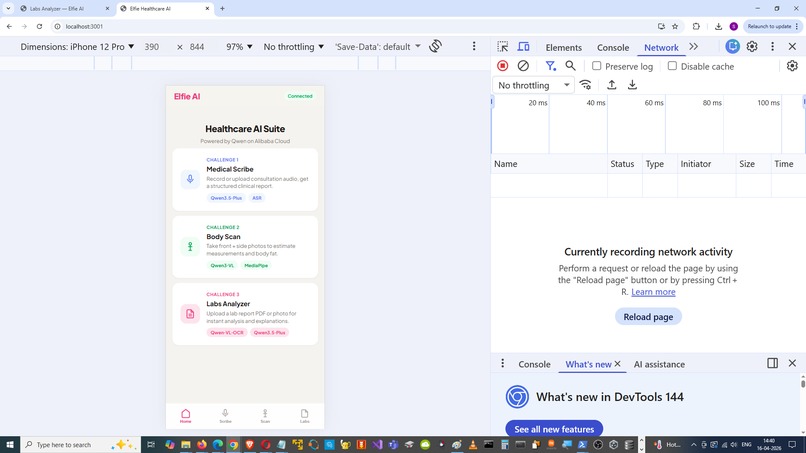Tap Scan in bottom navigation
806x453 pixels.
pos(265,416)
